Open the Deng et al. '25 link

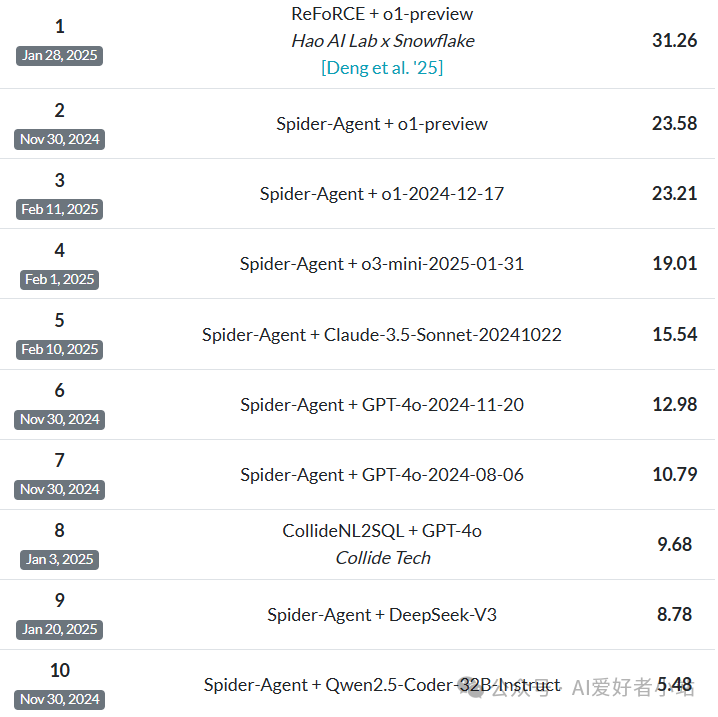tap(382, 68)
